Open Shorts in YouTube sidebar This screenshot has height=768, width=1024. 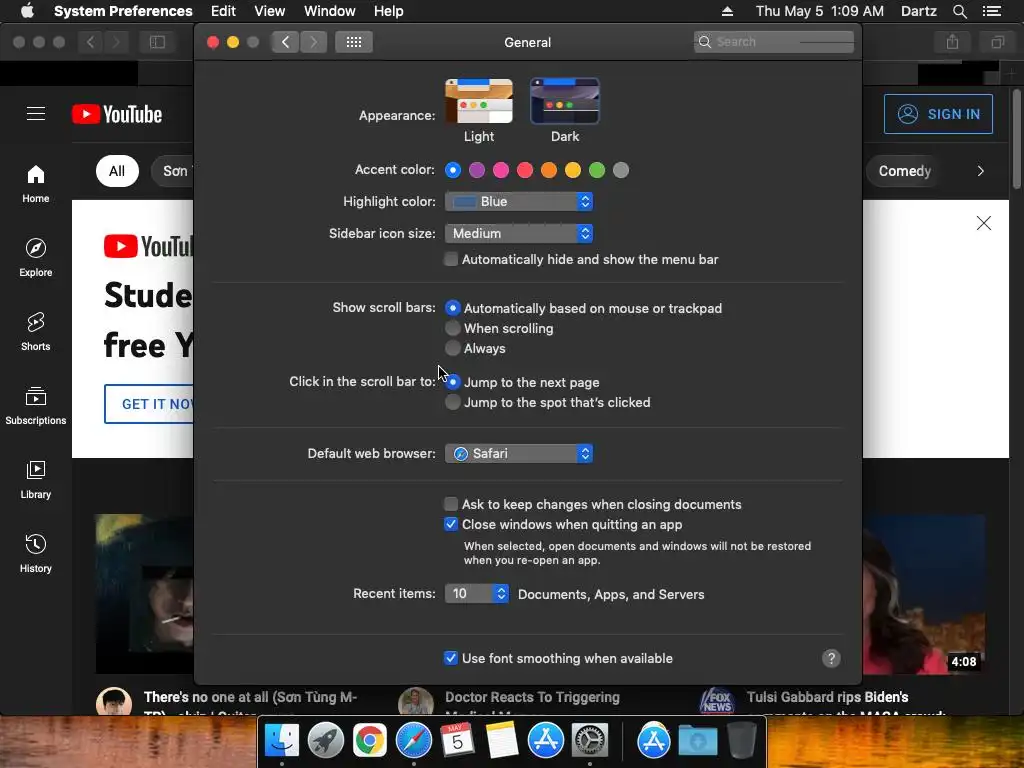click(35, 332)
